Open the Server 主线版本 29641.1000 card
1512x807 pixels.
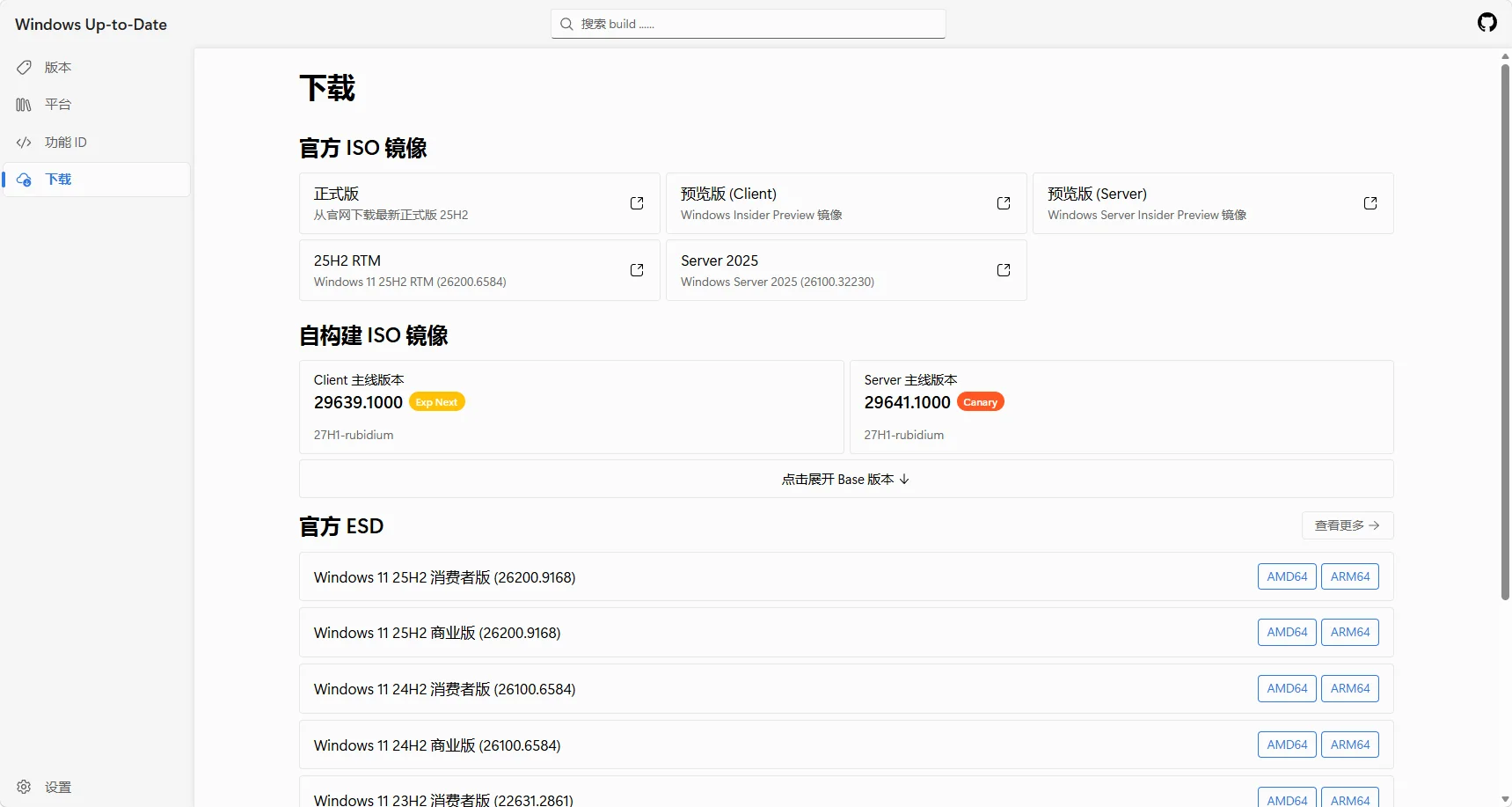1121,407
